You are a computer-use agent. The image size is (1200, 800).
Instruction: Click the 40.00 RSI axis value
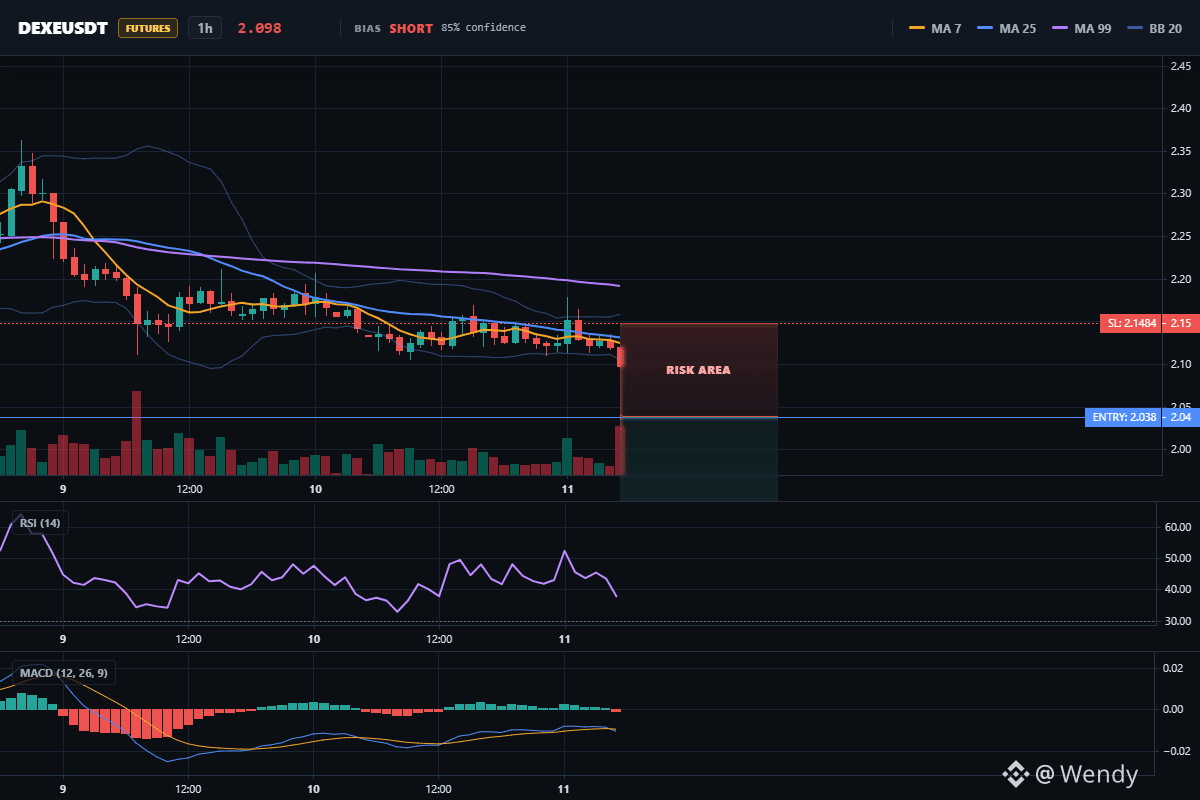click(x=1179, y=589)
